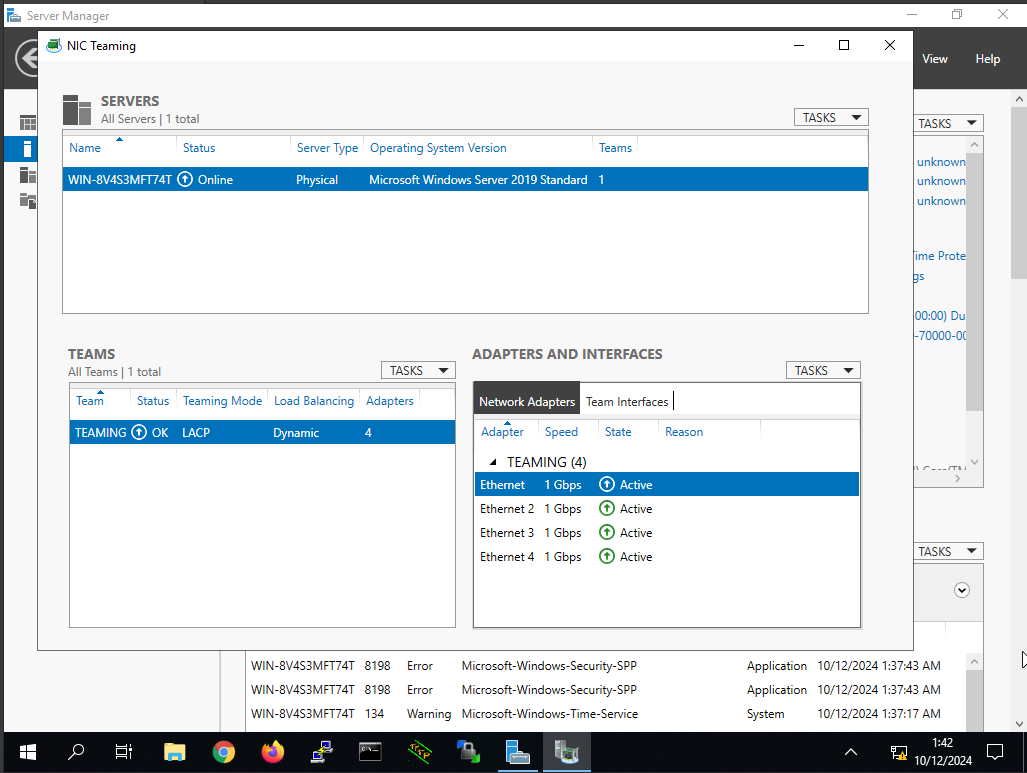Open the TEAMS section TASKS dropdown
This screenshot has height=773, width=1027.
click(417, 370)
